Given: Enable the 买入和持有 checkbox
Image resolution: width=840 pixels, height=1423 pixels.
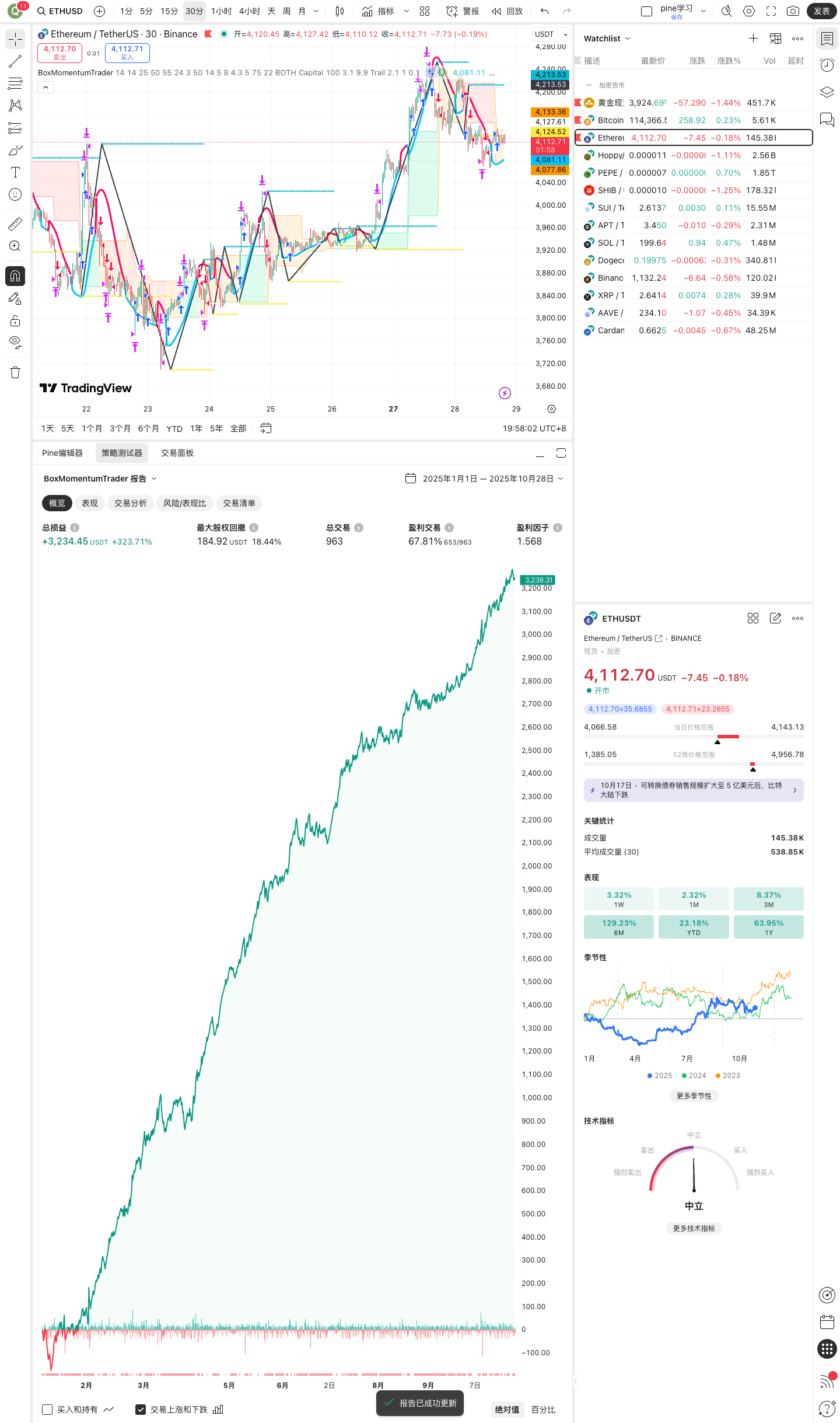Looking at the screenshot, I should coord(48,1410).
